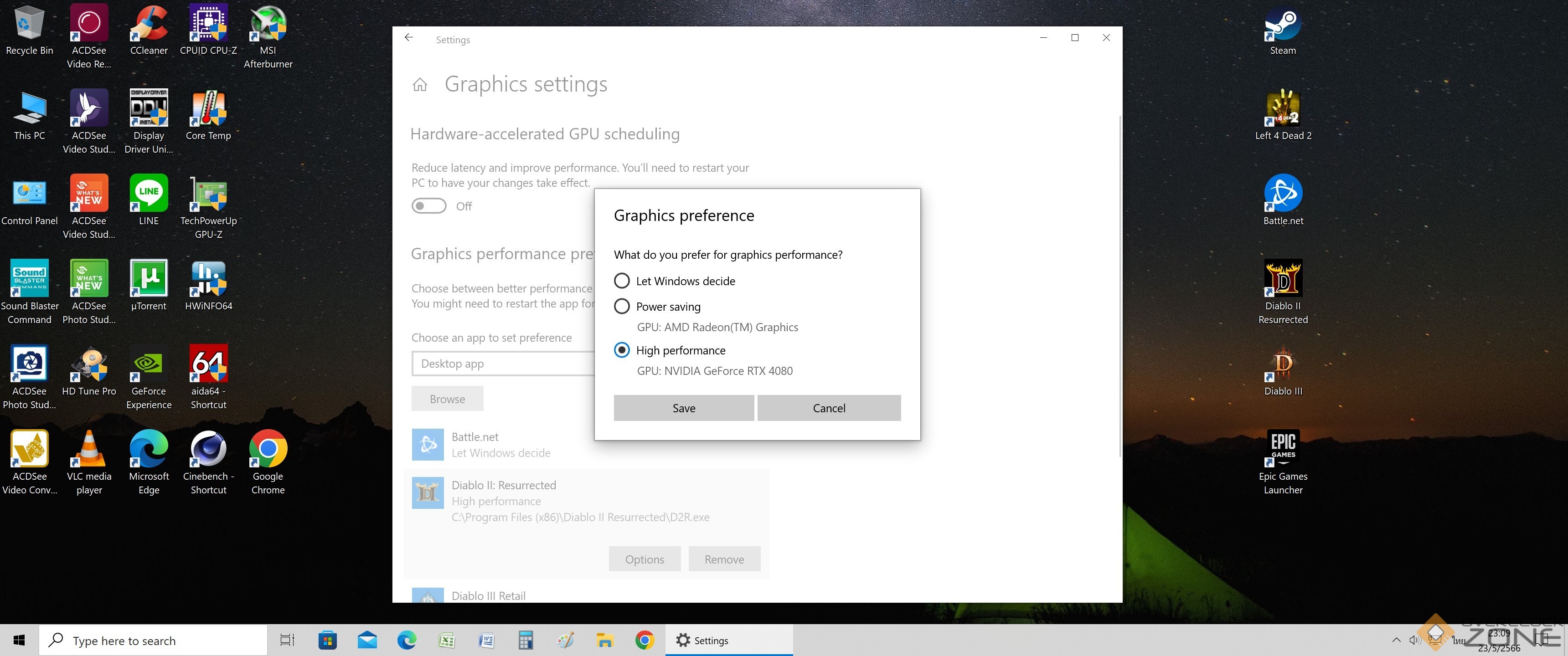This screenshot has width=1568, height=656.
Task: Open the This PC desktop icon
Action: (29, 116)
